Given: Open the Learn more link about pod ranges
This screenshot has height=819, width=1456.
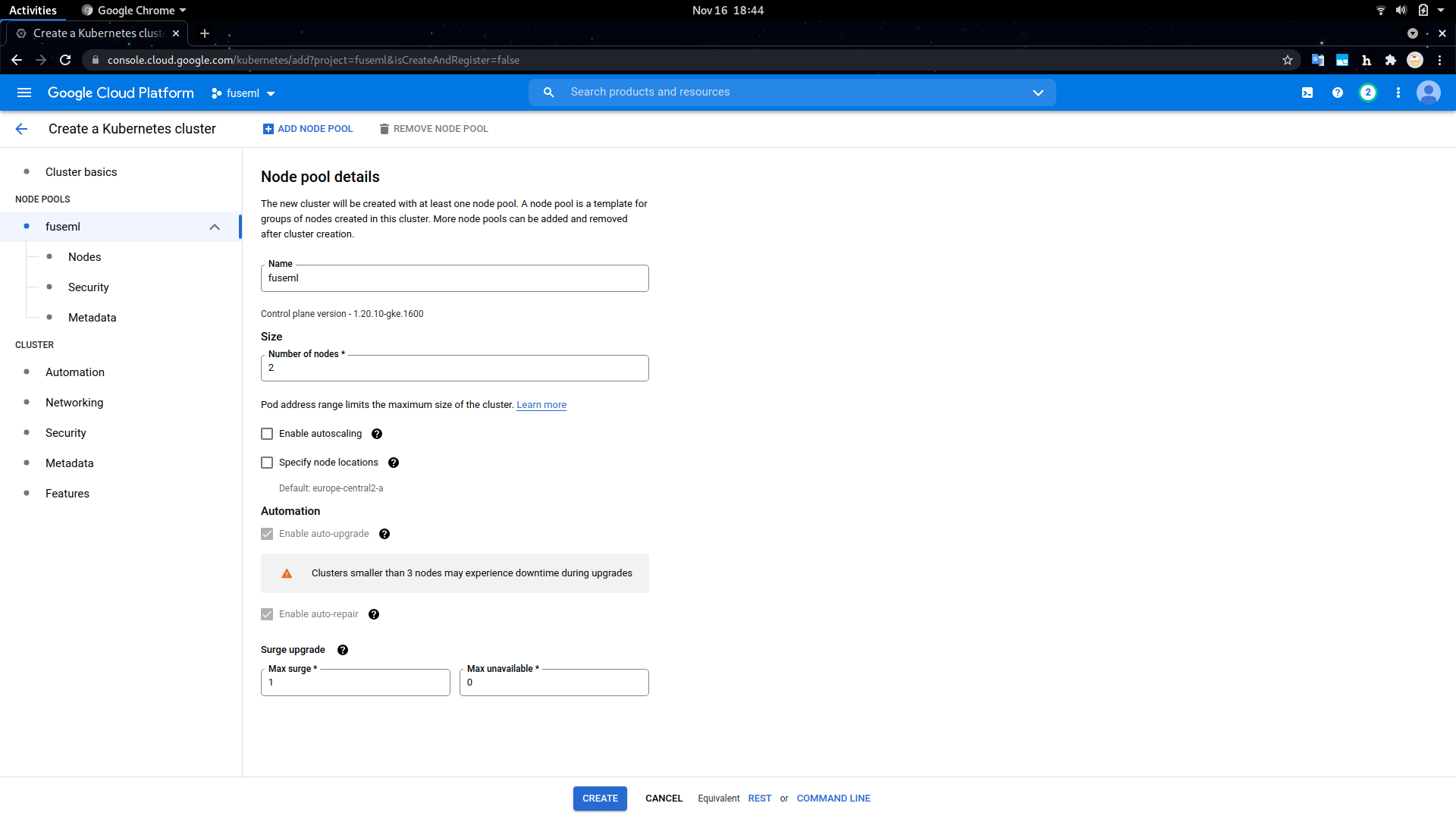Looking at the screenshot, I should [541, 404].
